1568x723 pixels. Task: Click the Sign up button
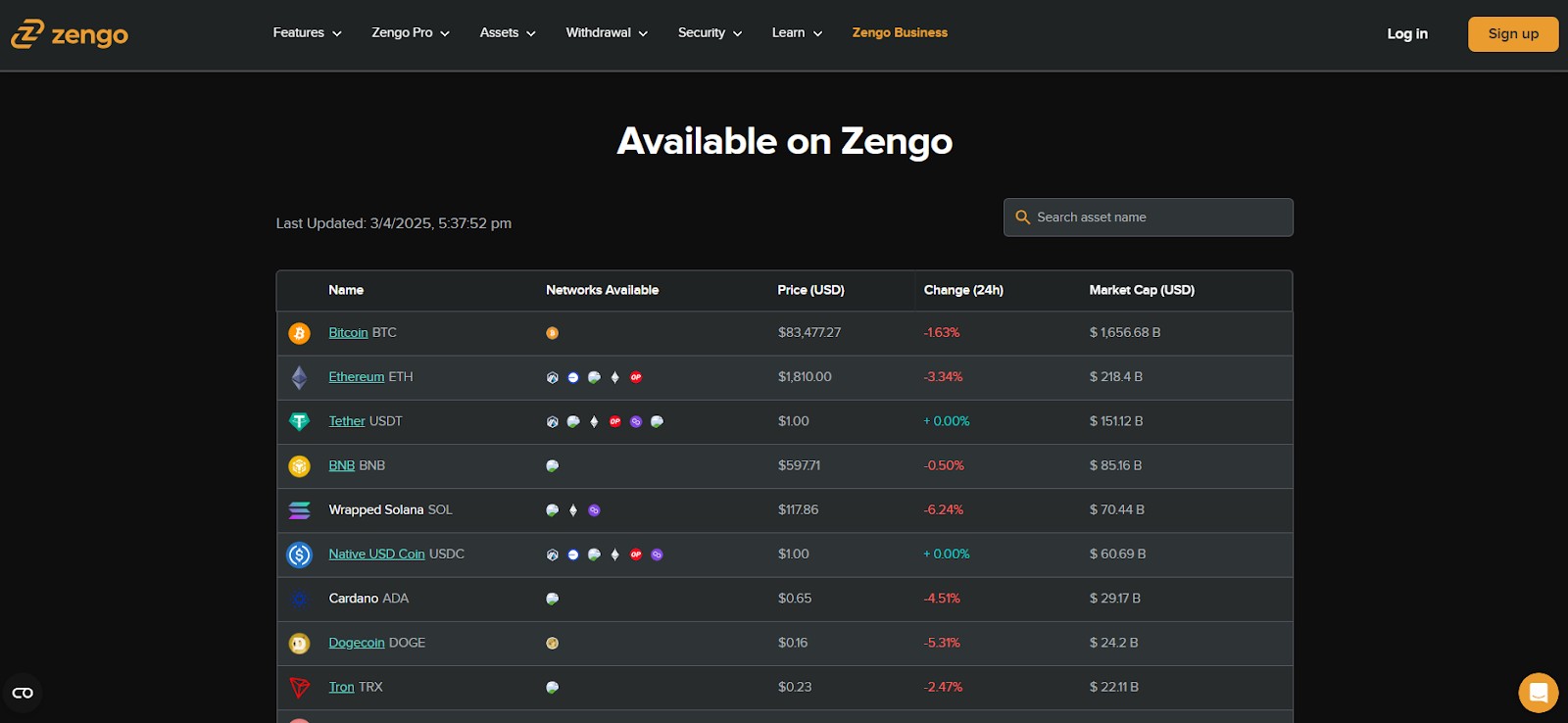[1513, 34]
